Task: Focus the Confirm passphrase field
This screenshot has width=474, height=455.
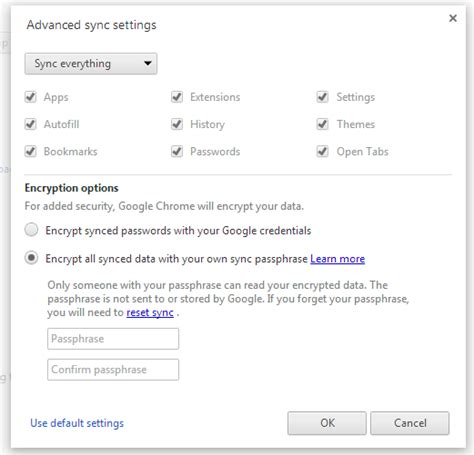Action: 113,370
